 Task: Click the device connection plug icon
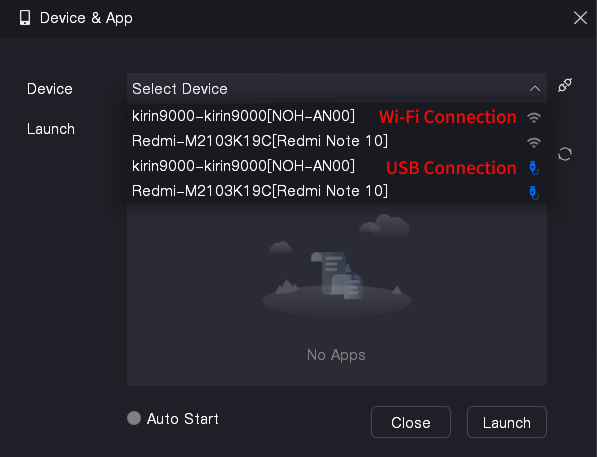click(x=565, y=85)
